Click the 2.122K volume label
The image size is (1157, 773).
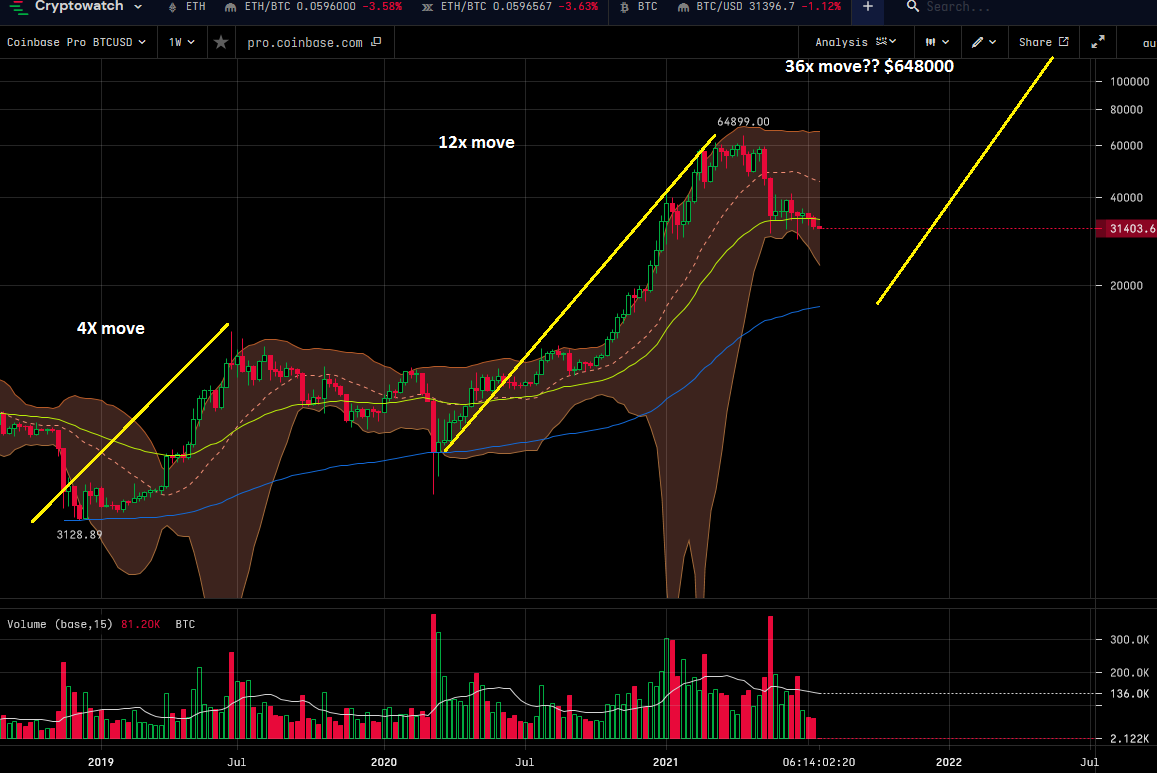[x=1130, y=738]
